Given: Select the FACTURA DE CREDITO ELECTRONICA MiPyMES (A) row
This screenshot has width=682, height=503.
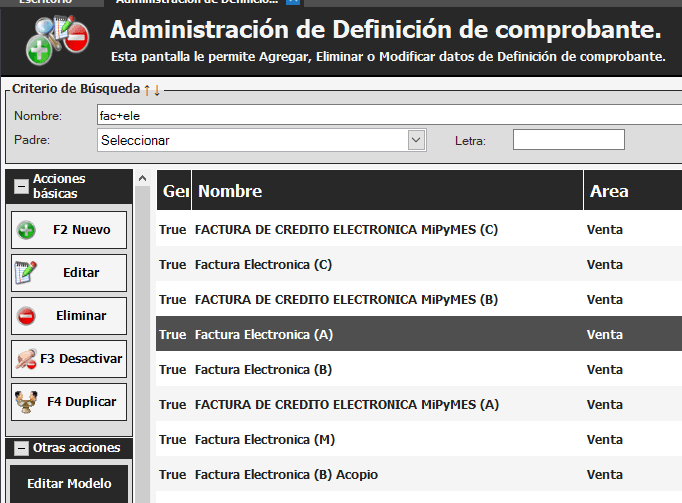Looking at the screenshot, I should [346, 404].
